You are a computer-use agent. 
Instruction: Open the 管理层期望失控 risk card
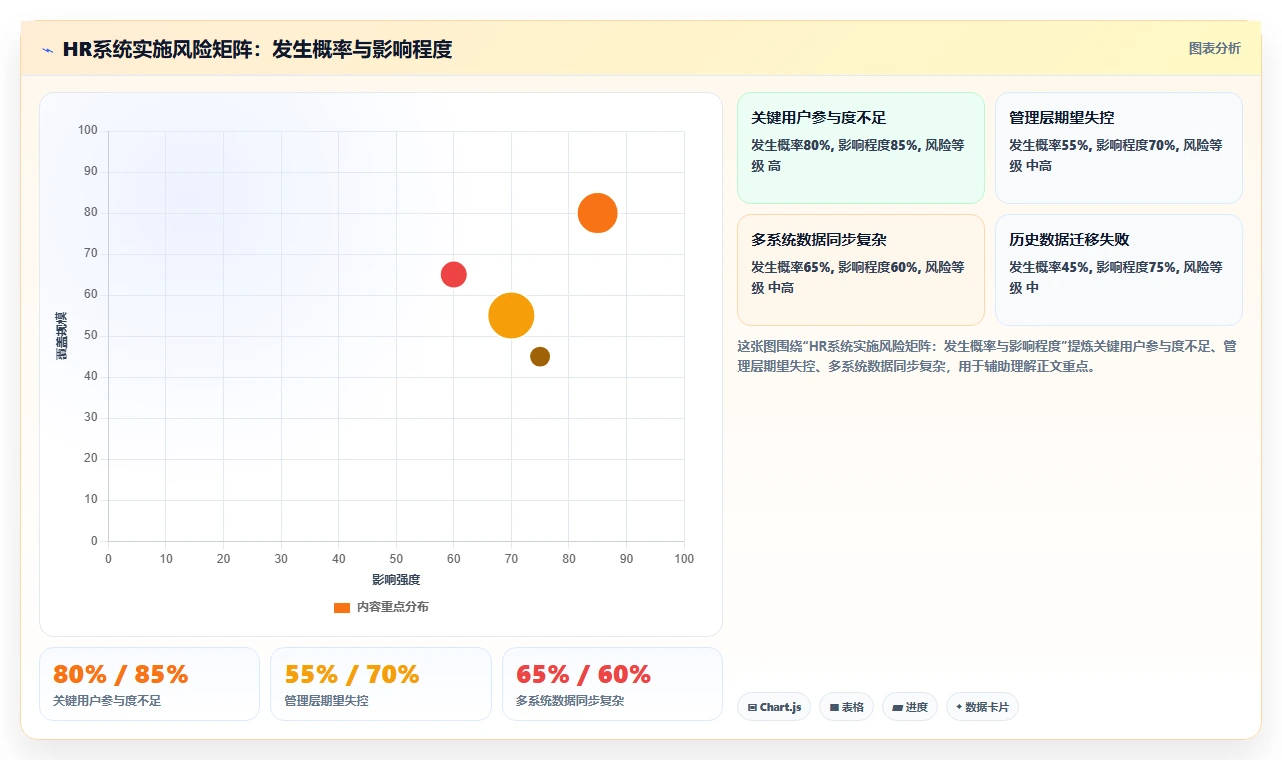pos(1119,148)
